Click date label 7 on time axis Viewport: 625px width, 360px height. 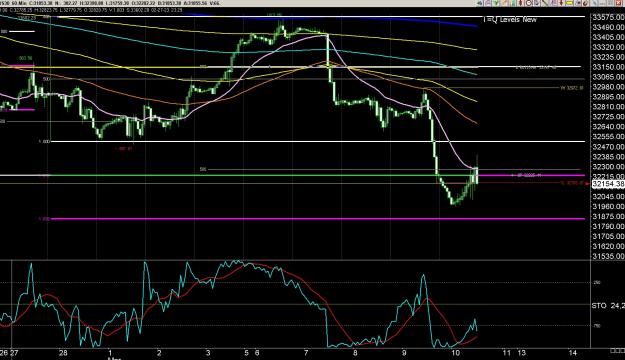click(306, 353)
